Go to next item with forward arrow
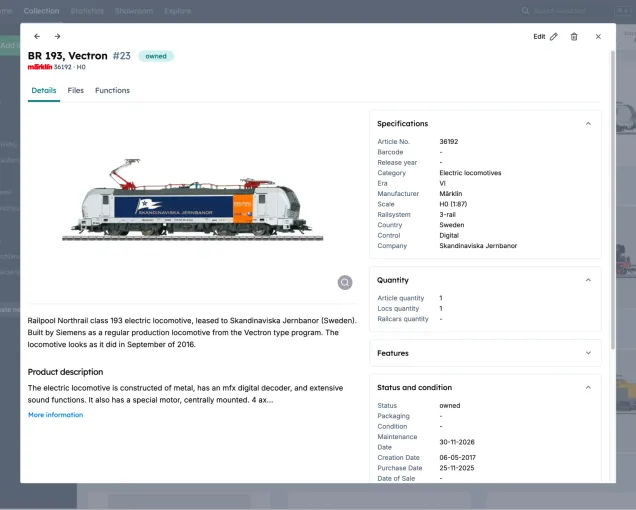Image resolution: width=636 pixels, height=510 pixels. coord(58,37)
